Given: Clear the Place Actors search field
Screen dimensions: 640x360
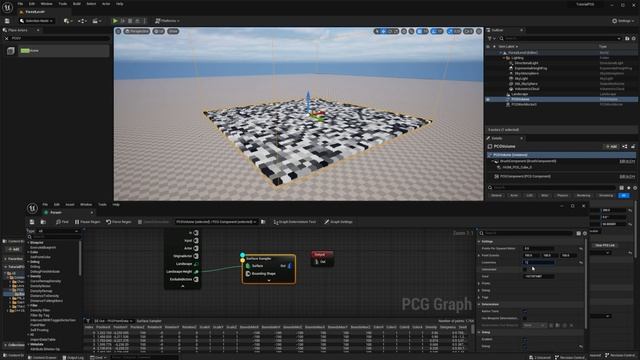Looking at the screenshot, I should [x=7, y=38].
